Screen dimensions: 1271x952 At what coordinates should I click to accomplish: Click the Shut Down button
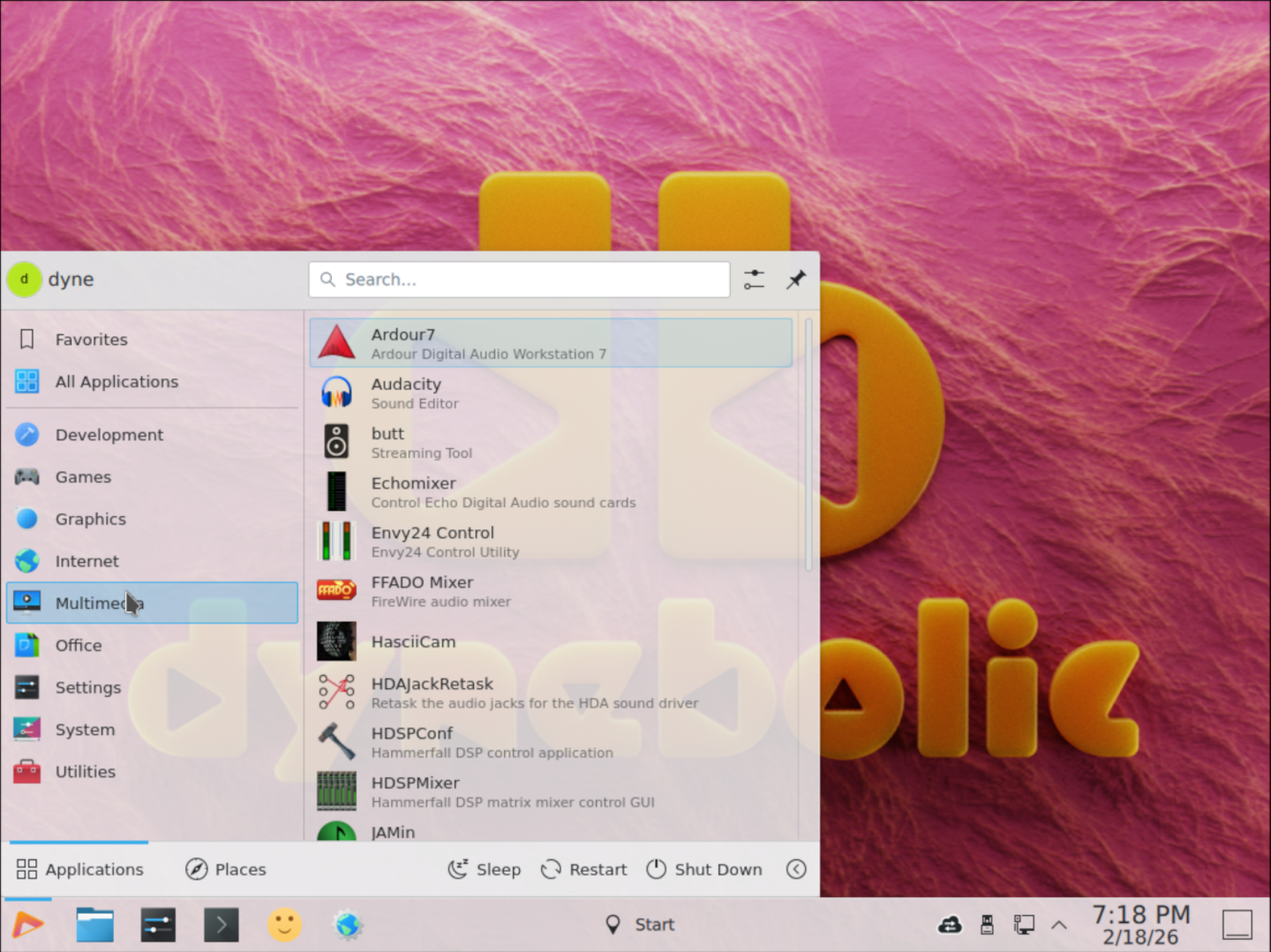click(704, 869)
